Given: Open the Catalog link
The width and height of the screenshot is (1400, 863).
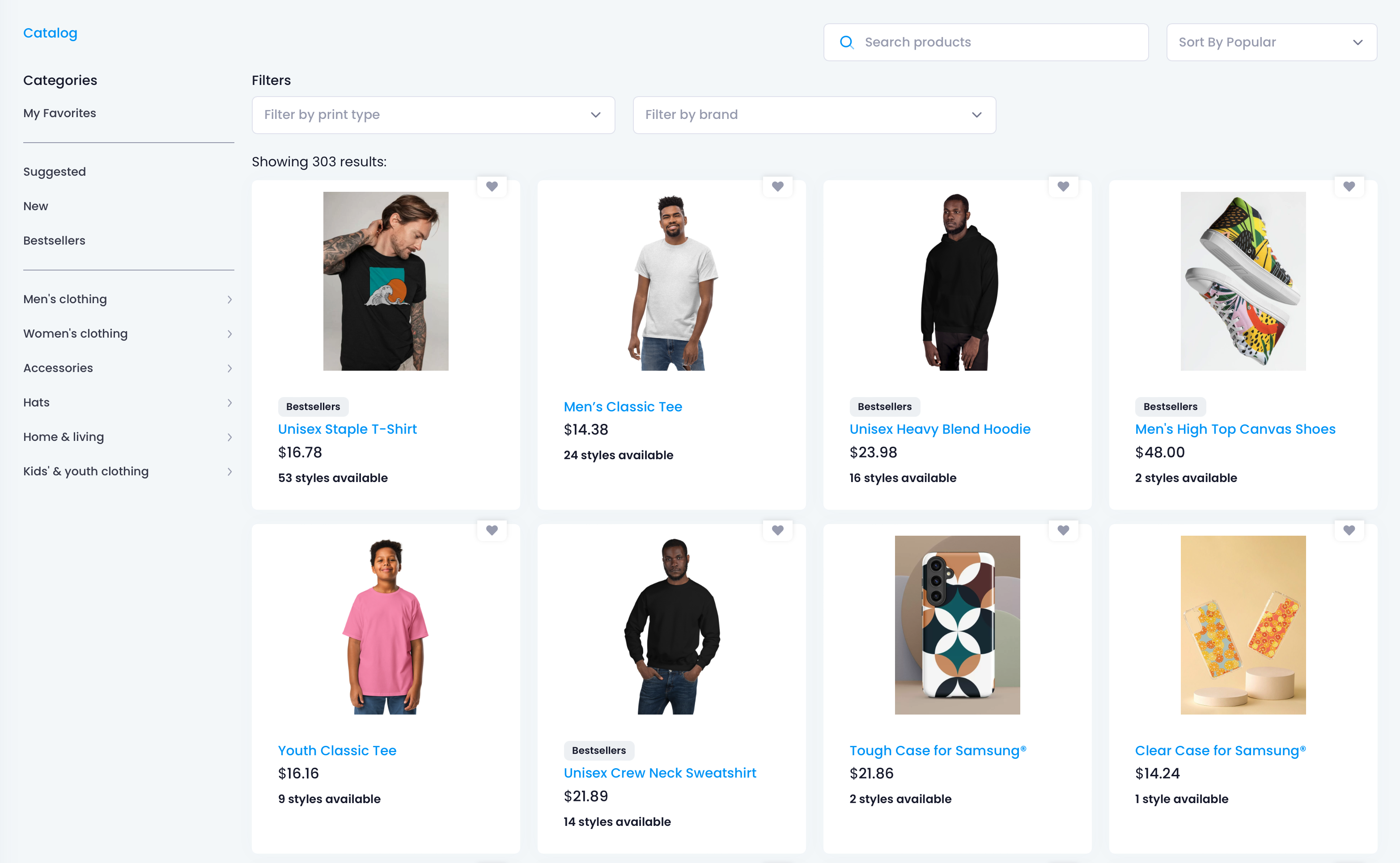Looking at the screenshot, I should coord(50,33).
